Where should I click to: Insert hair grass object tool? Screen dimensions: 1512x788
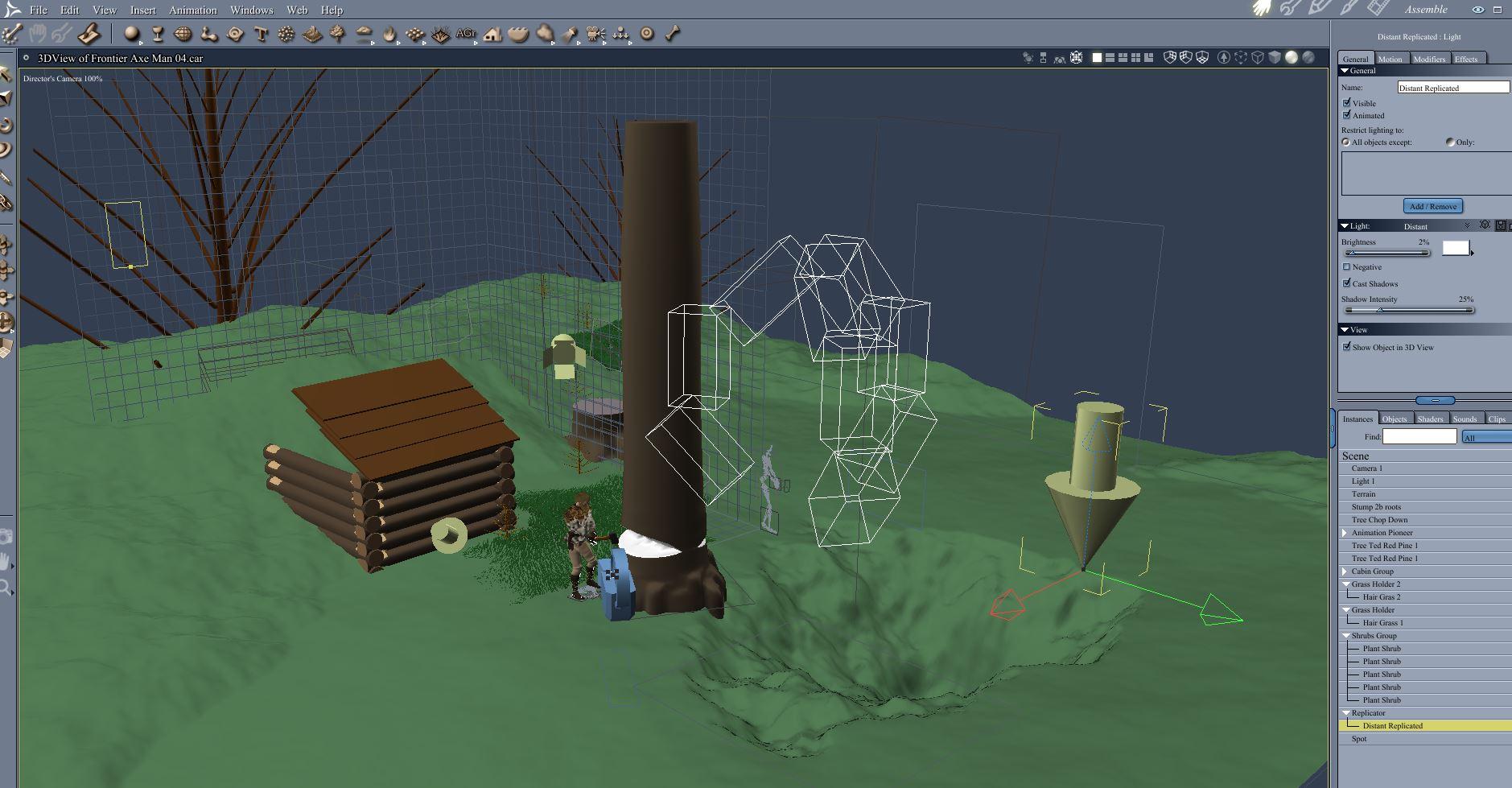coord(440,34)
